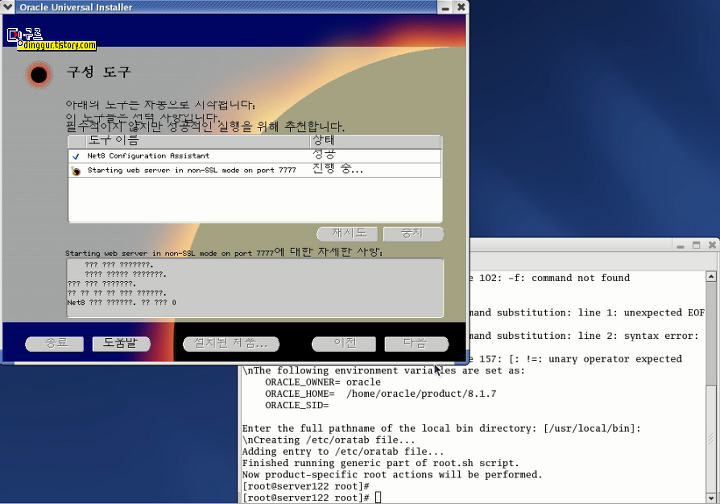Click 'command not found' line in terminal
Viewport: 720px width, 504px height.
[x=550, y=278]
